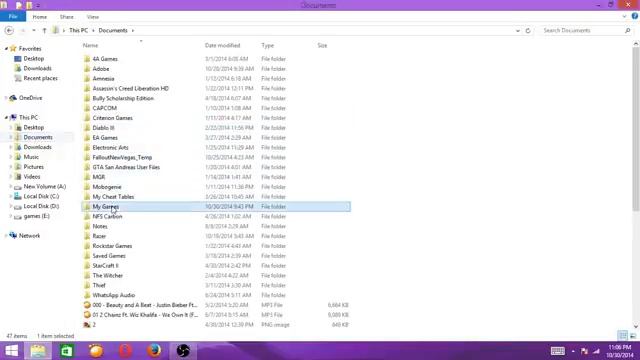Viewport: 640px width, 360px height.
Task: Select the Mobogenie folder icon
Action: 87,187
